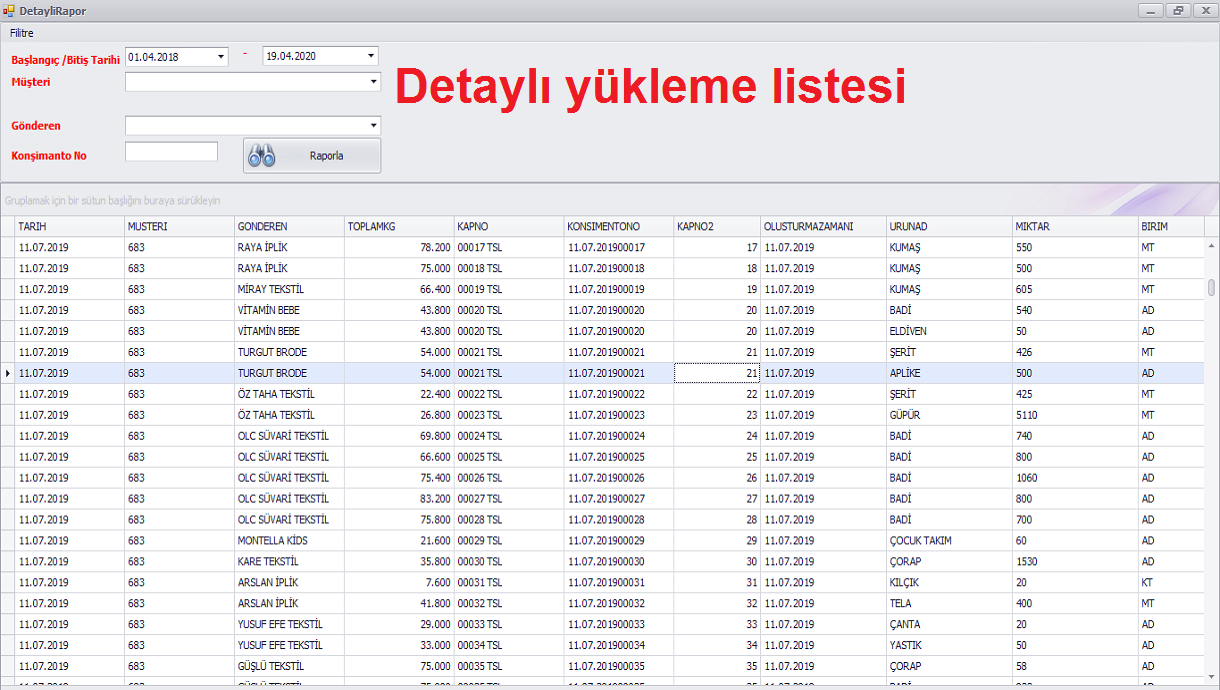Sort by the KAPNO column header
1220x690 pixels.
click(x=510, y=227)
